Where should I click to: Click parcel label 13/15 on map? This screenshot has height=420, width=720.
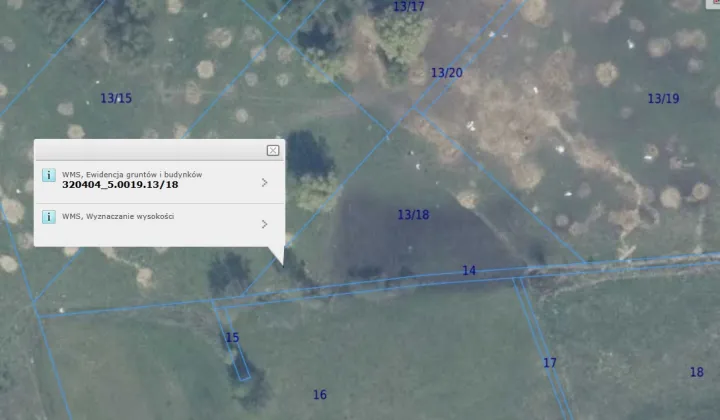point(116,98)
